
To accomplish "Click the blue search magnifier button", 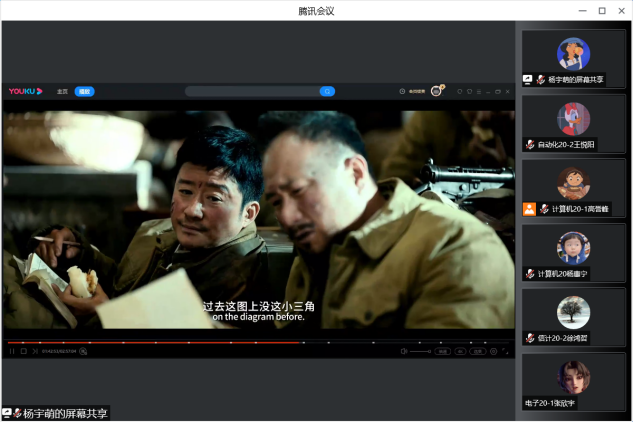I will pos(327,91).
